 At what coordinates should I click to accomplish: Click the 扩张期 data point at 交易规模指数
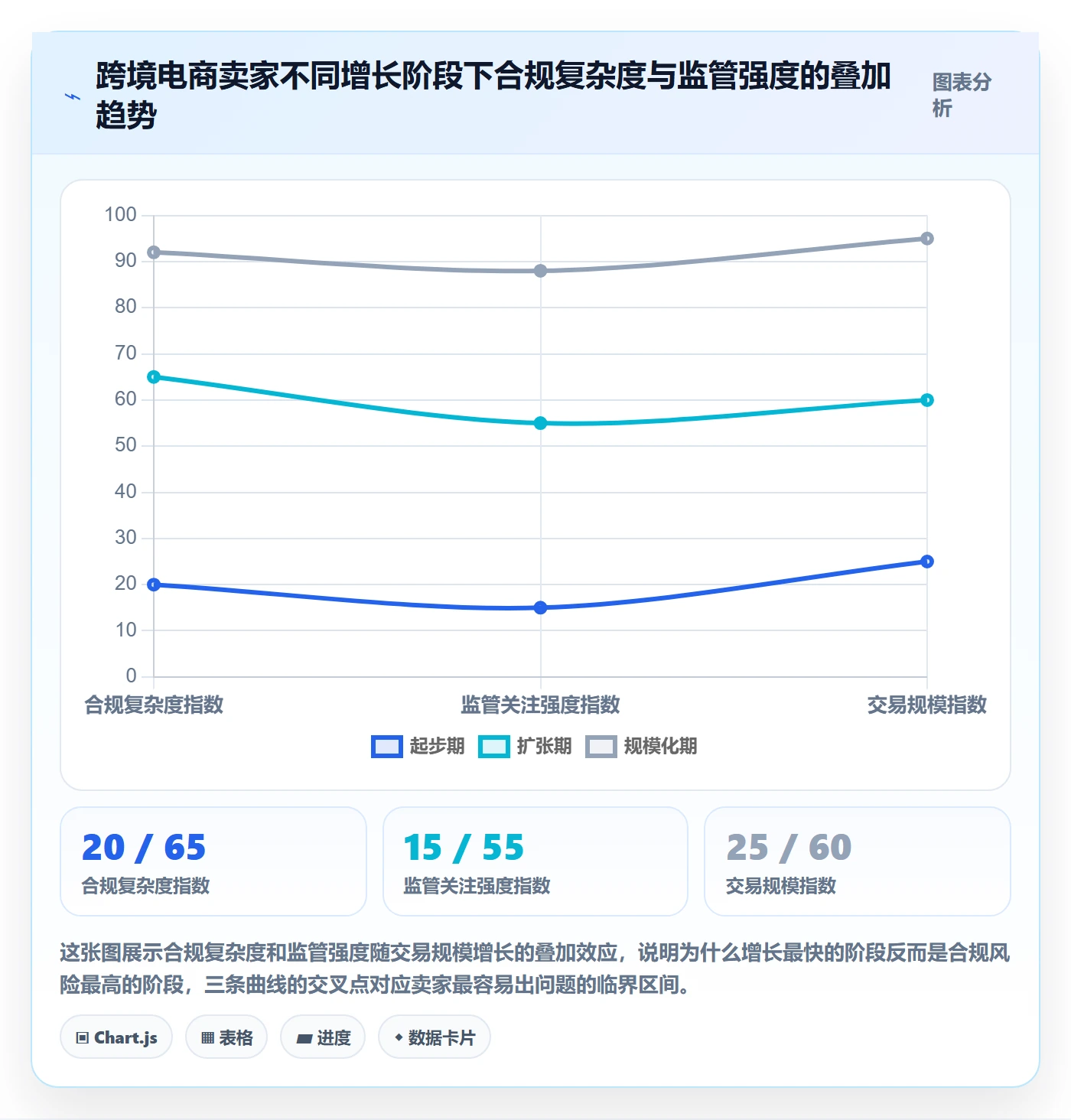coord(927,400)
